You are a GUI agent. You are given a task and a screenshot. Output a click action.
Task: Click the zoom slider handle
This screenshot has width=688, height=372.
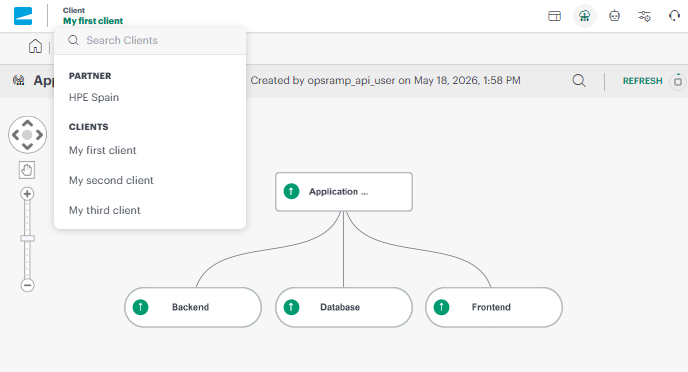27,239
